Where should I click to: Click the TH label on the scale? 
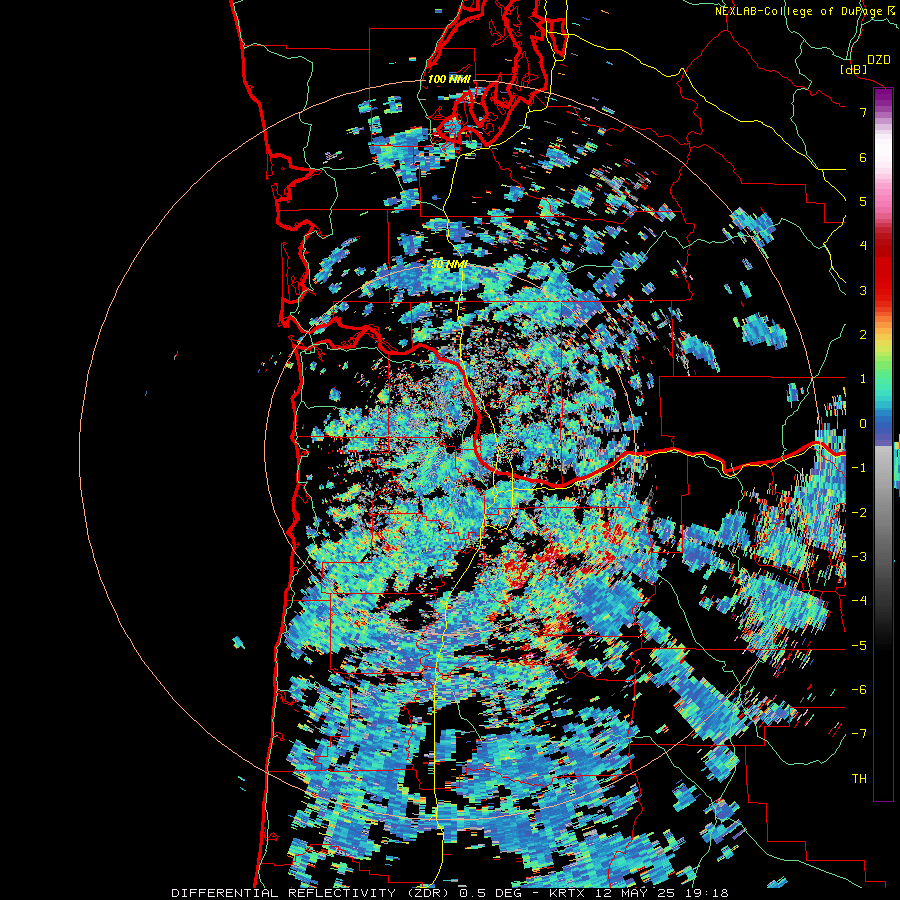[859, 779]
